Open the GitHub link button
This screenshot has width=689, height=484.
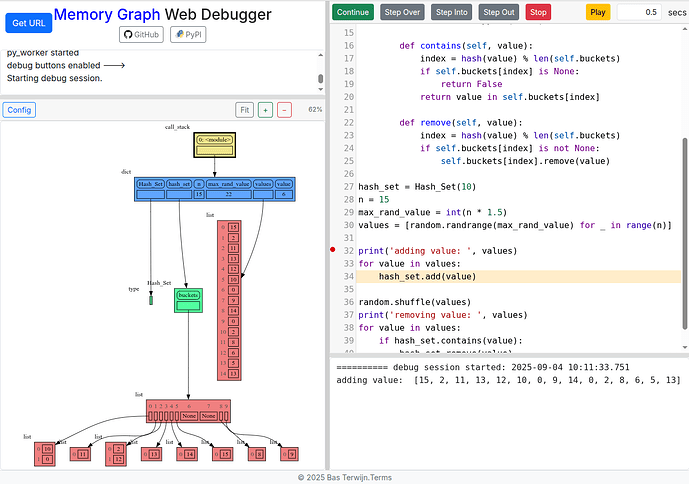141,34
